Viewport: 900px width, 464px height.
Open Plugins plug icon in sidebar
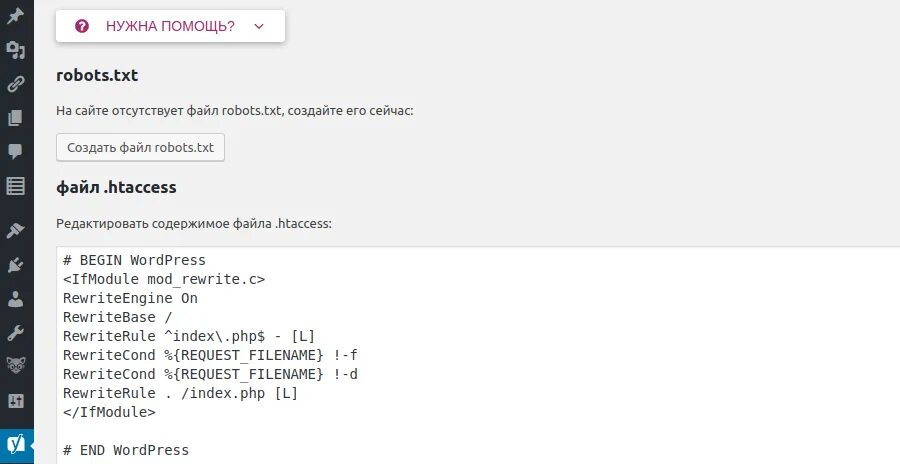(x=15, y=265)
